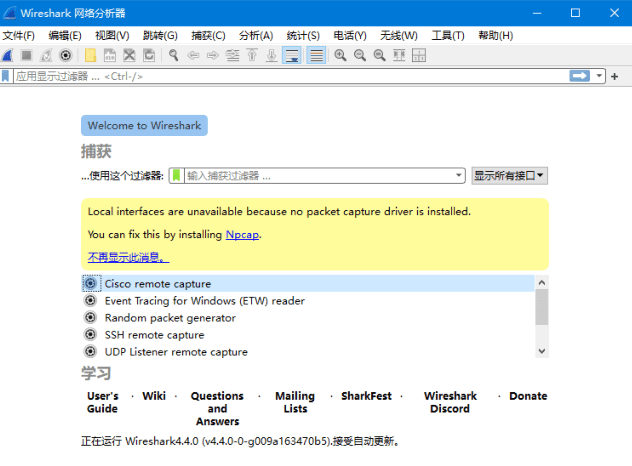Click find packet magnifier icon
632x466 pixels.
pyautogui.click(x=174, y=55)
